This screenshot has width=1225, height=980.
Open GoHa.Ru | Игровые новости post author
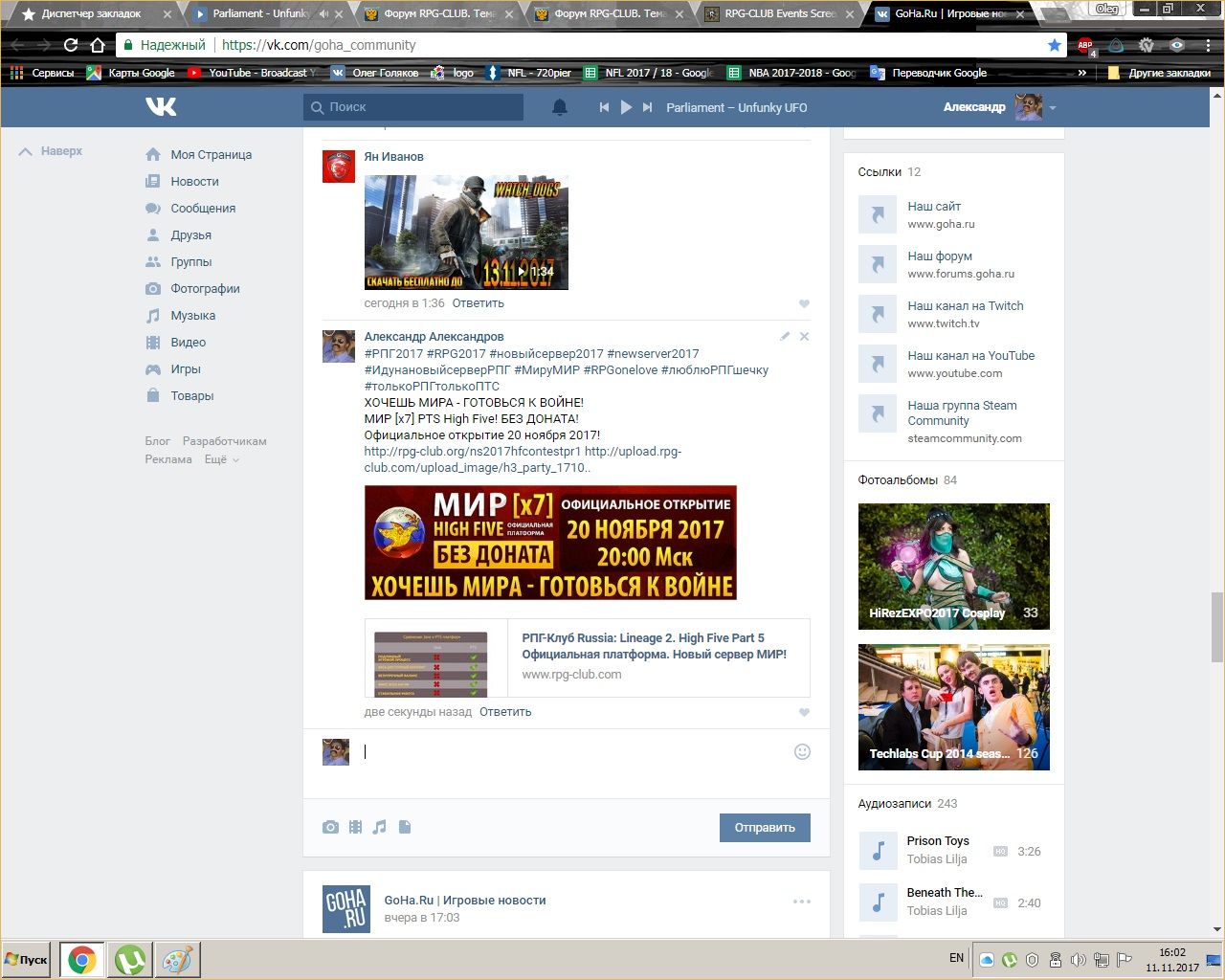click(x=465, y=901)
